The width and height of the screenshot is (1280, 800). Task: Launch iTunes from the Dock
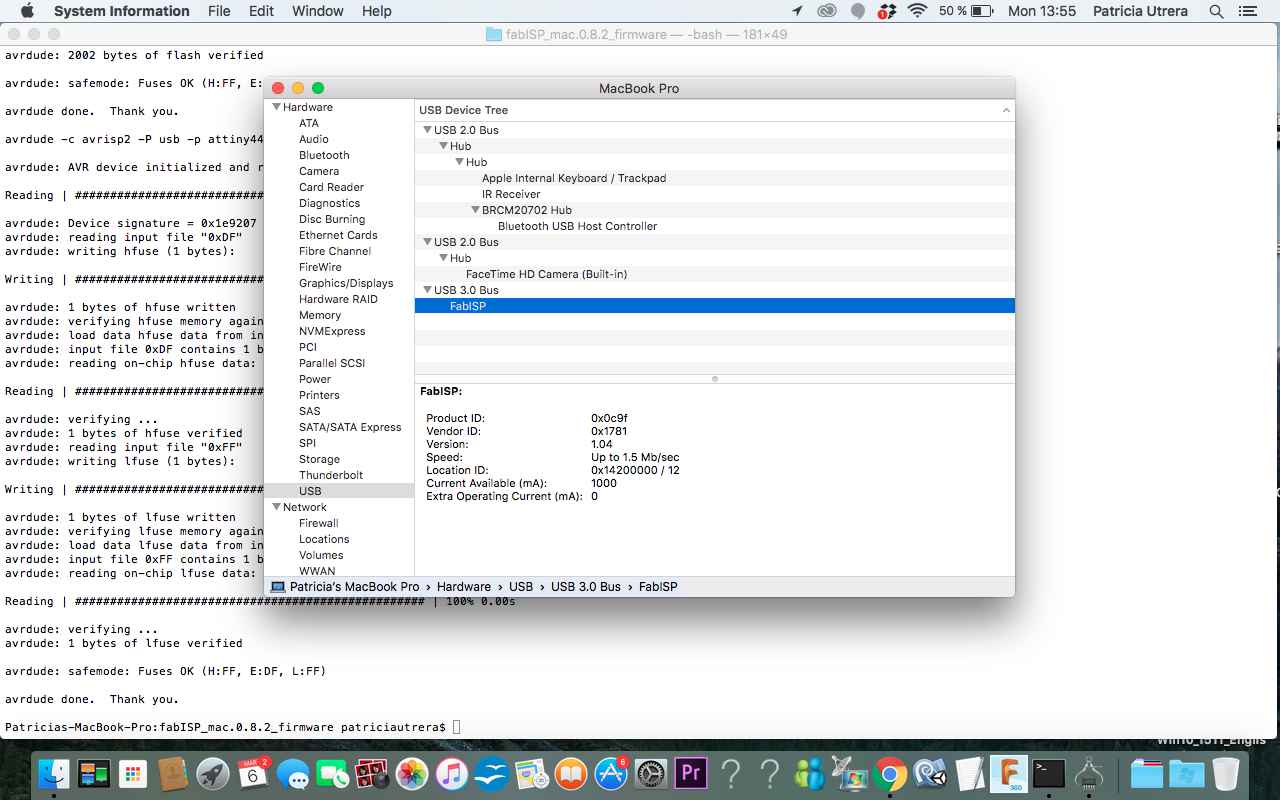pyautogui.click(x=452, y=774)
